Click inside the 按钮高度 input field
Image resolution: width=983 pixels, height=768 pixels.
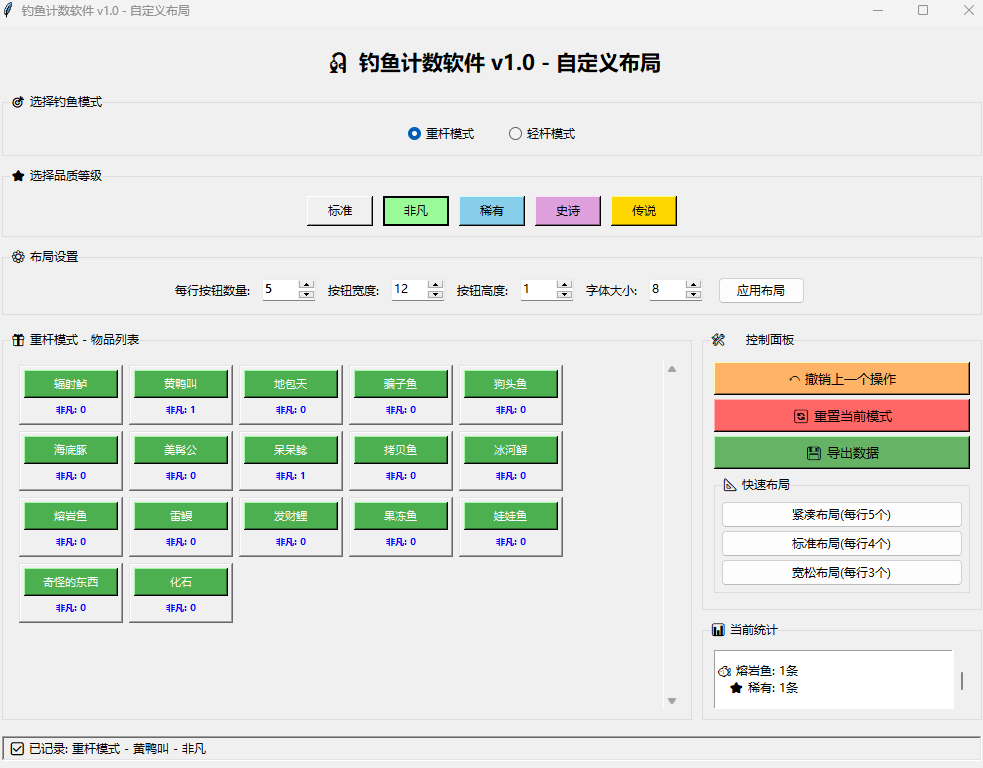coord(538,290)
